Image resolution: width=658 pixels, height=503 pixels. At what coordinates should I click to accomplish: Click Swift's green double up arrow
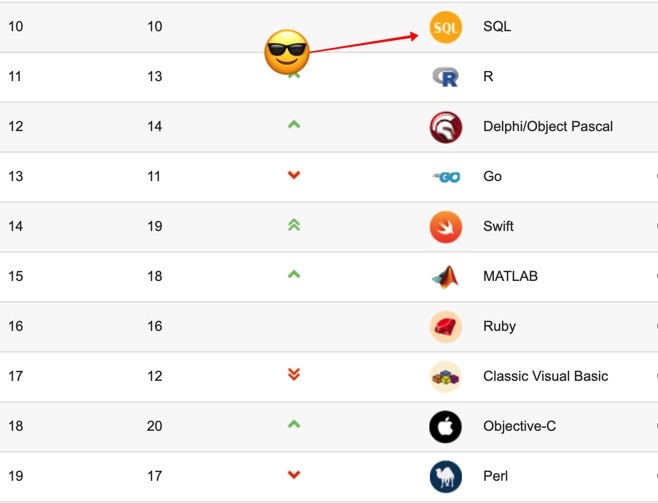[294, 226]
